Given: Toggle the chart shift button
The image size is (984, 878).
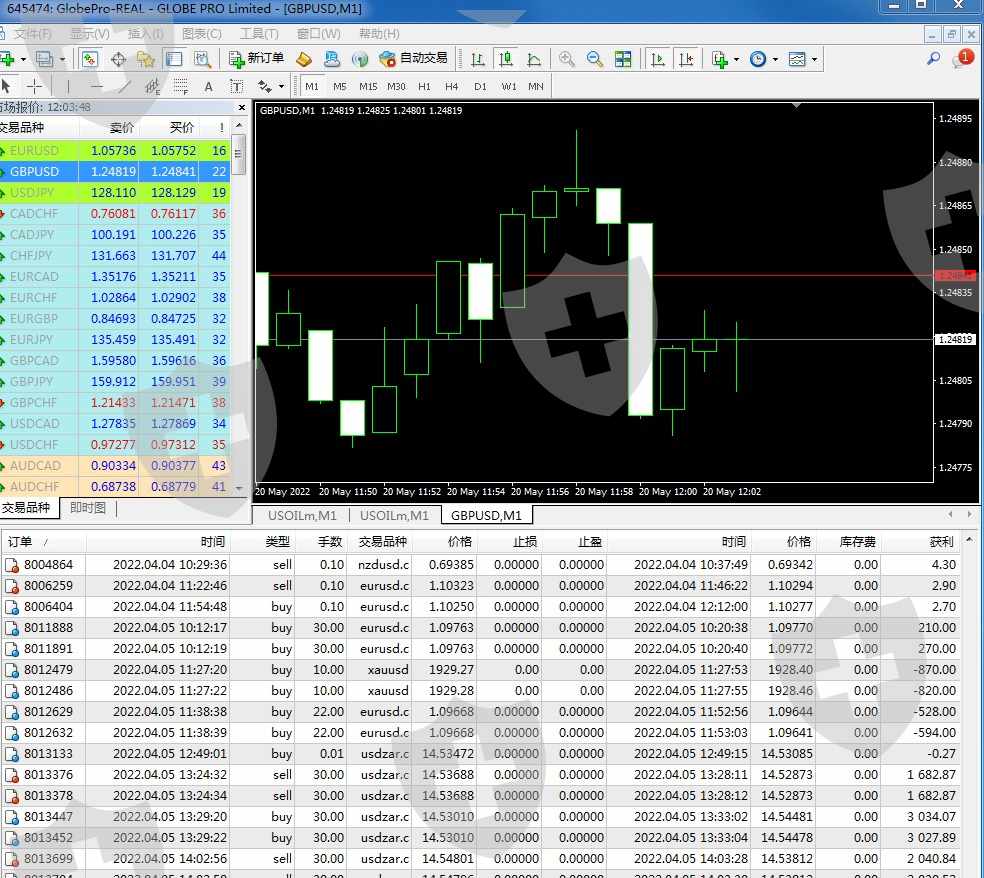Looking at the screenshot, I should [x=686, y=59].
